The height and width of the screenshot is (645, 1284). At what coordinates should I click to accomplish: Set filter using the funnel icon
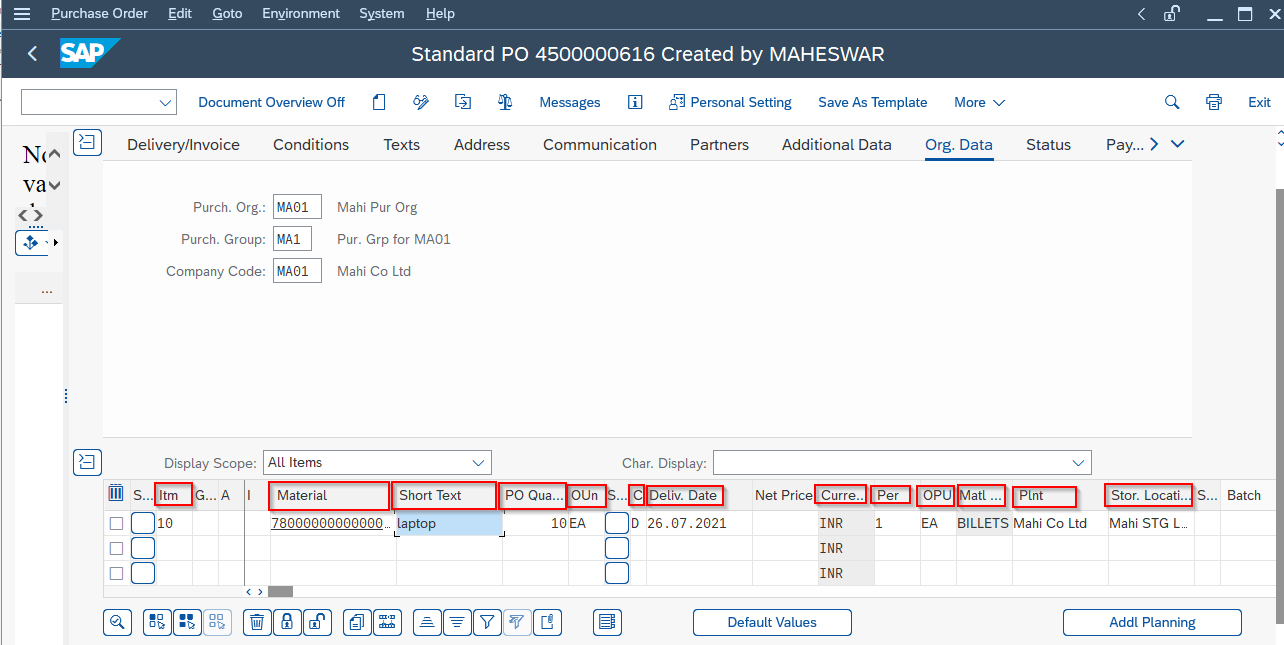point(487,622)
